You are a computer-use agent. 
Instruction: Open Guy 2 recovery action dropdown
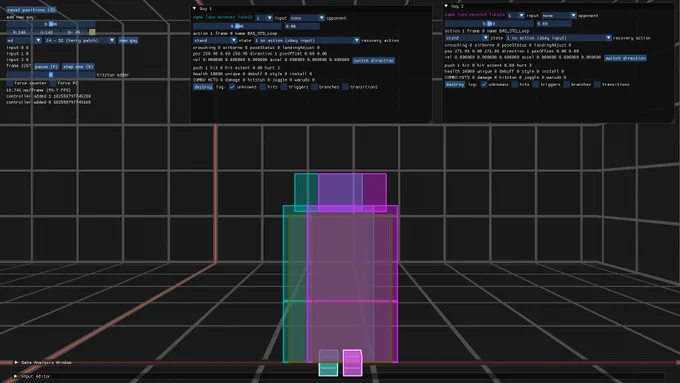[x=559, y=38]
